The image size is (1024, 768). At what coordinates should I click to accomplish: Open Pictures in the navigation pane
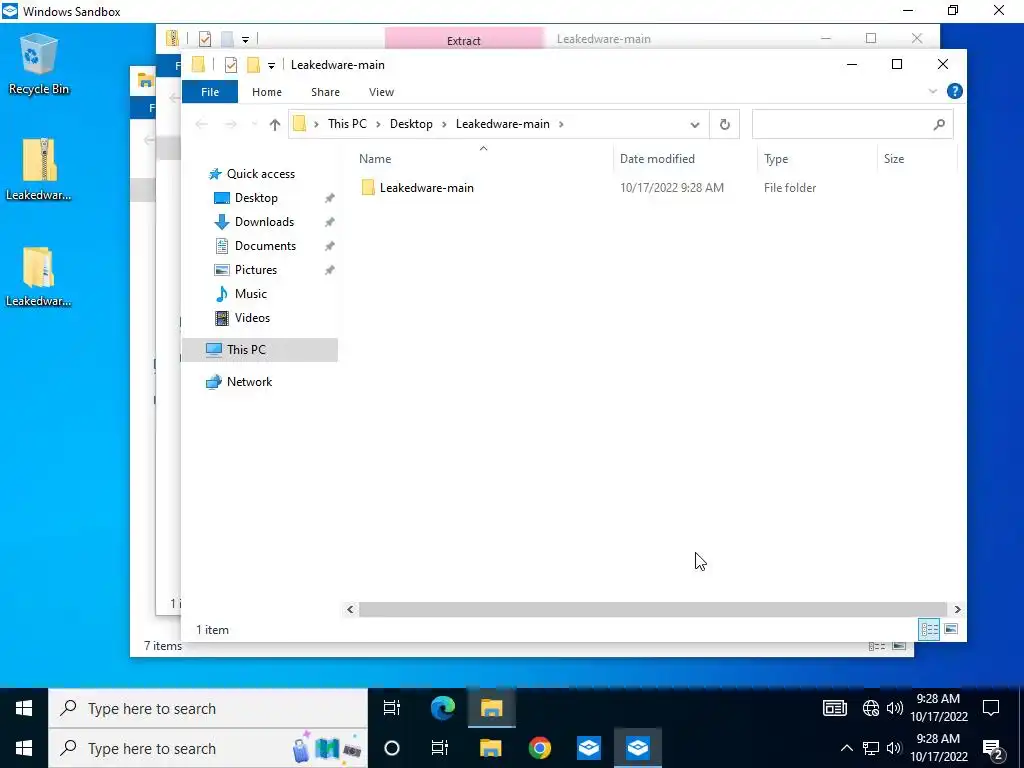255,270
